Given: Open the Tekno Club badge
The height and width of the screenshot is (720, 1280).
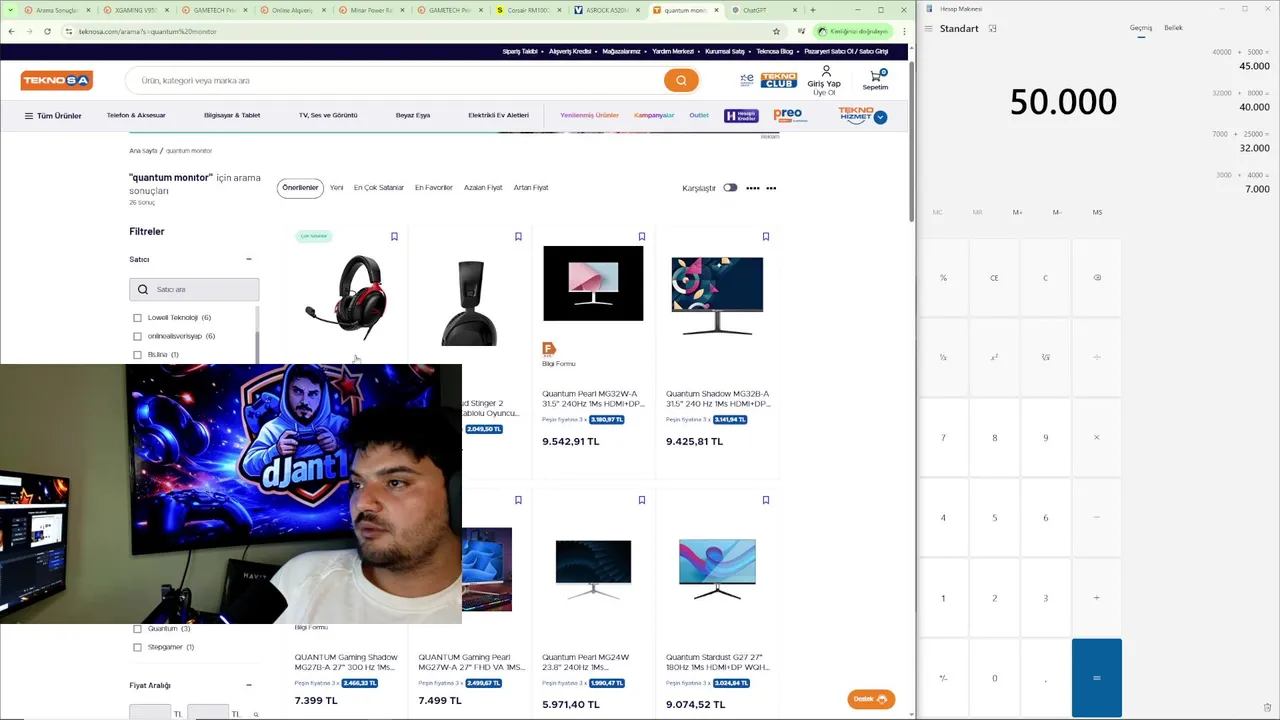Looking at the screenshot, I should 778,80.
